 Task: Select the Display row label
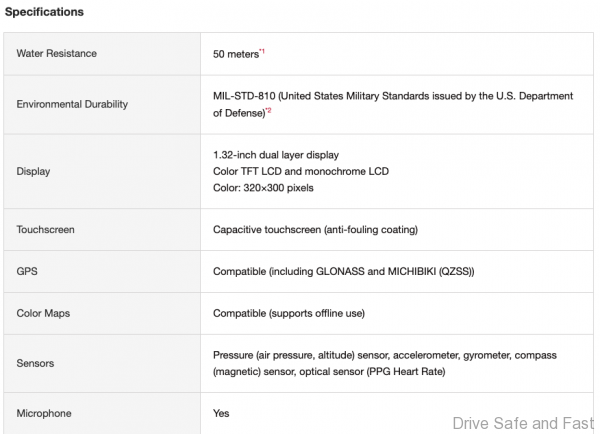[33, 172]
